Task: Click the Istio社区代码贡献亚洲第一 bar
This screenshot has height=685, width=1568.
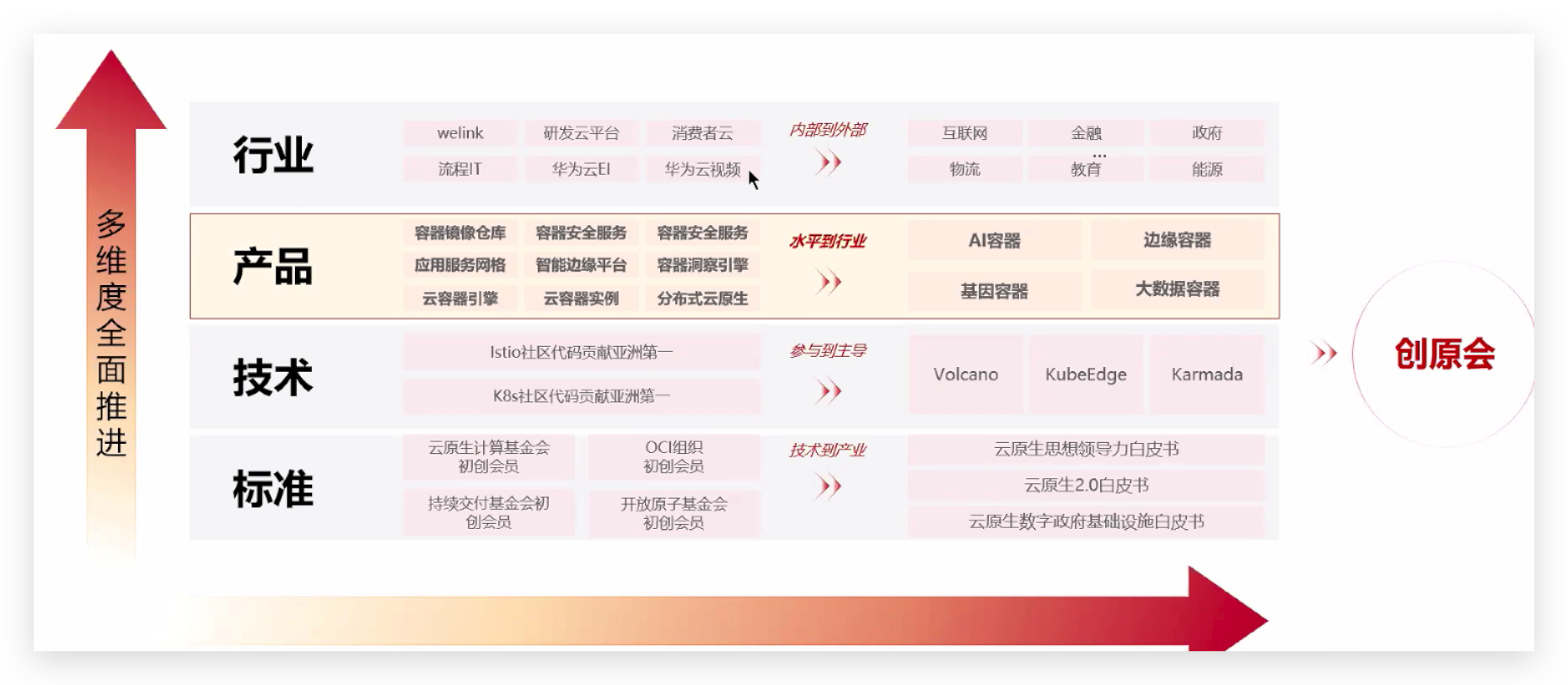Action: [581, 352]
